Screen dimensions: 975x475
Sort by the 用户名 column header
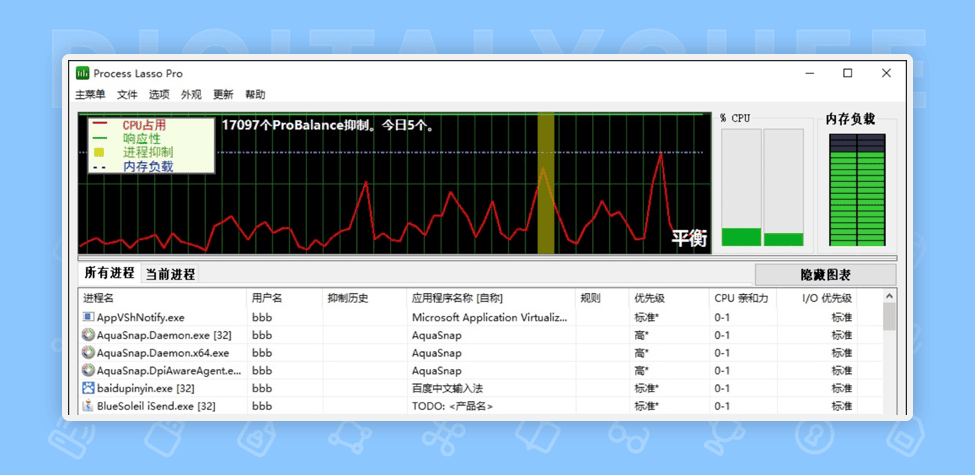click(x=285, y=298)
